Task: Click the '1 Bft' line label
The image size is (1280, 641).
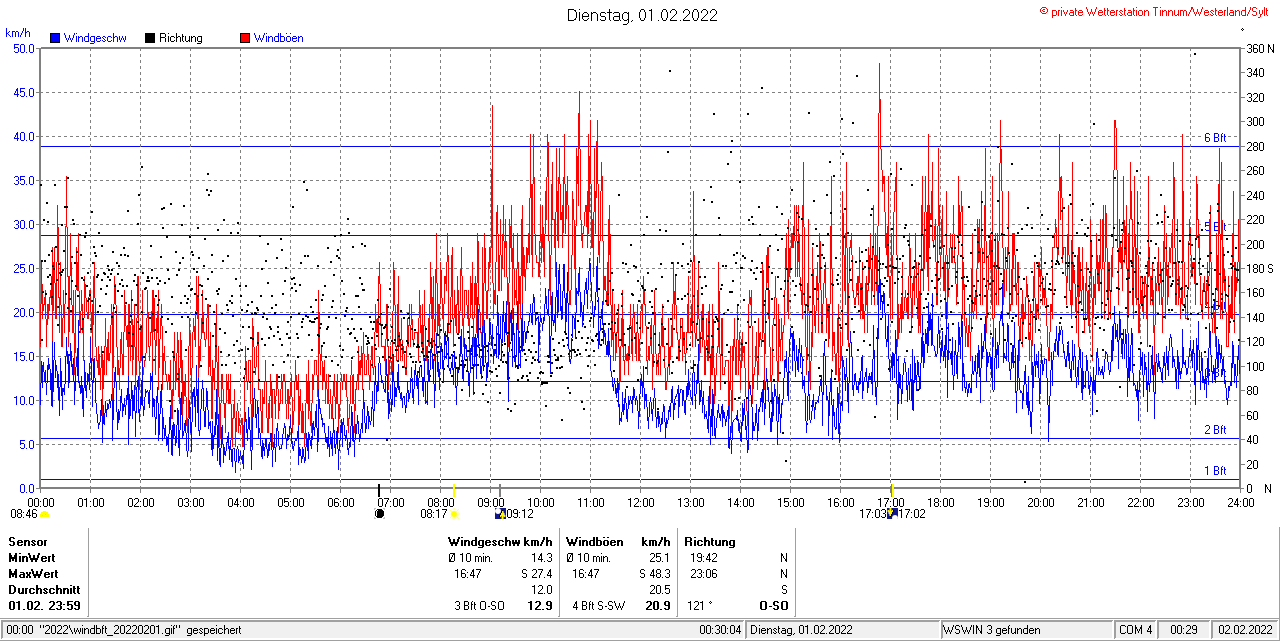Action: point(1214,470)
